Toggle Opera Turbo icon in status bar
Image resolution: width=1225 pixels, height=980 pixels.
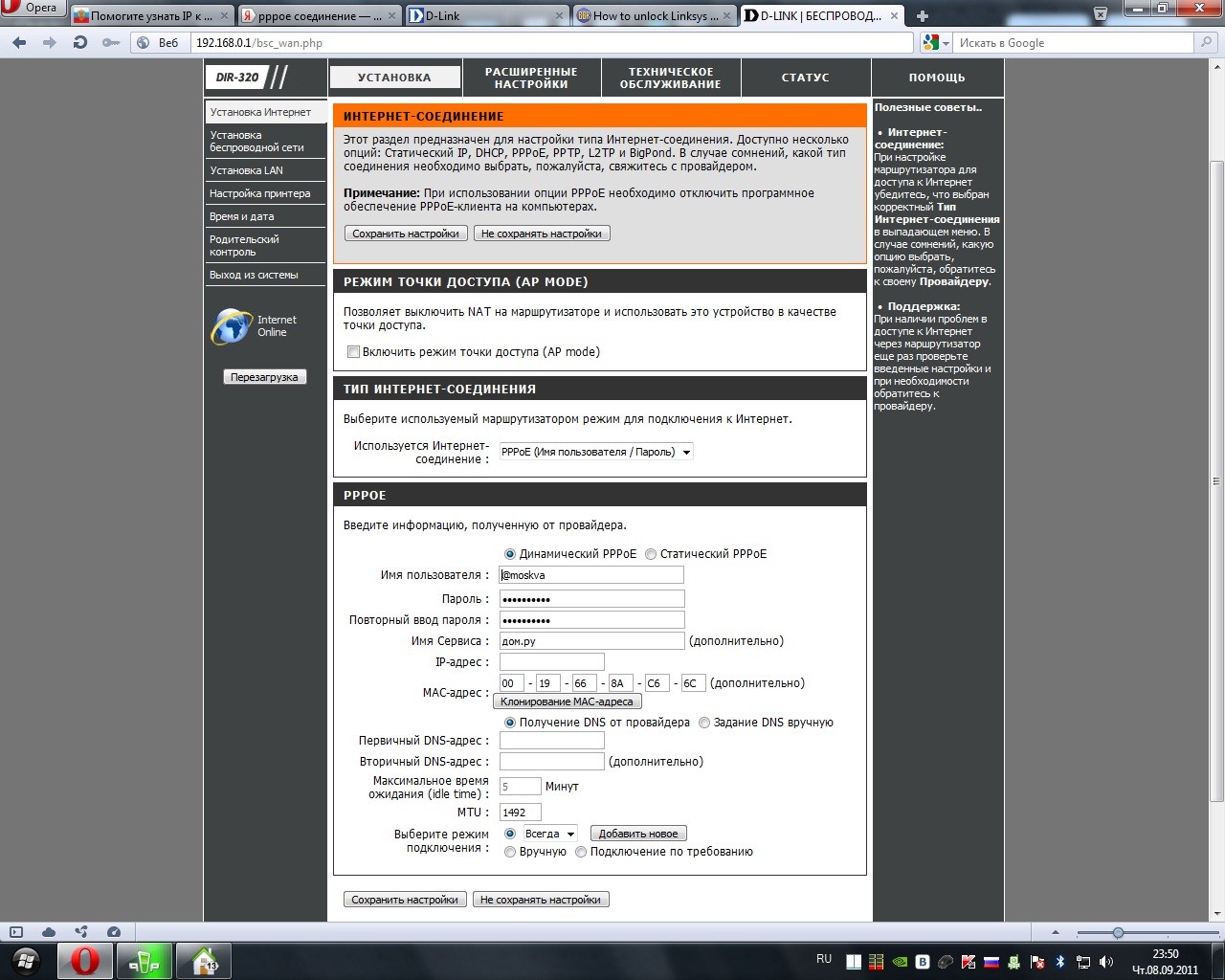[114, 932]
